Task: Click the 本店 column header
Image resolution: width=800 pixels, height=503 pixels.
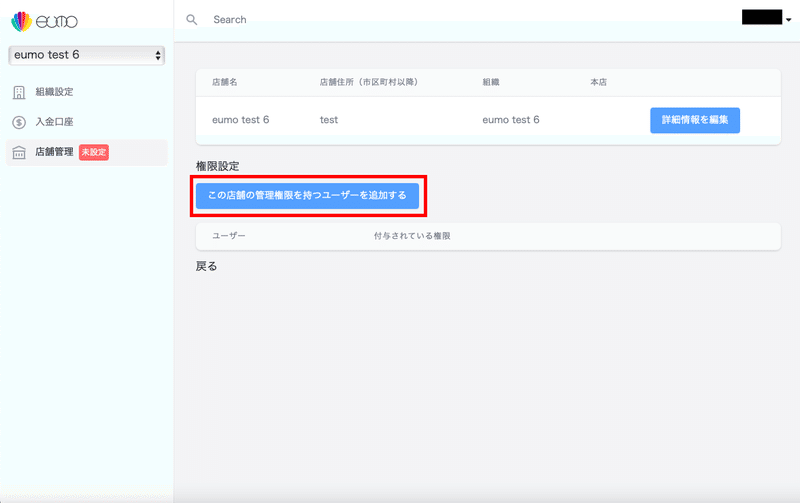Action: (598, 82)
